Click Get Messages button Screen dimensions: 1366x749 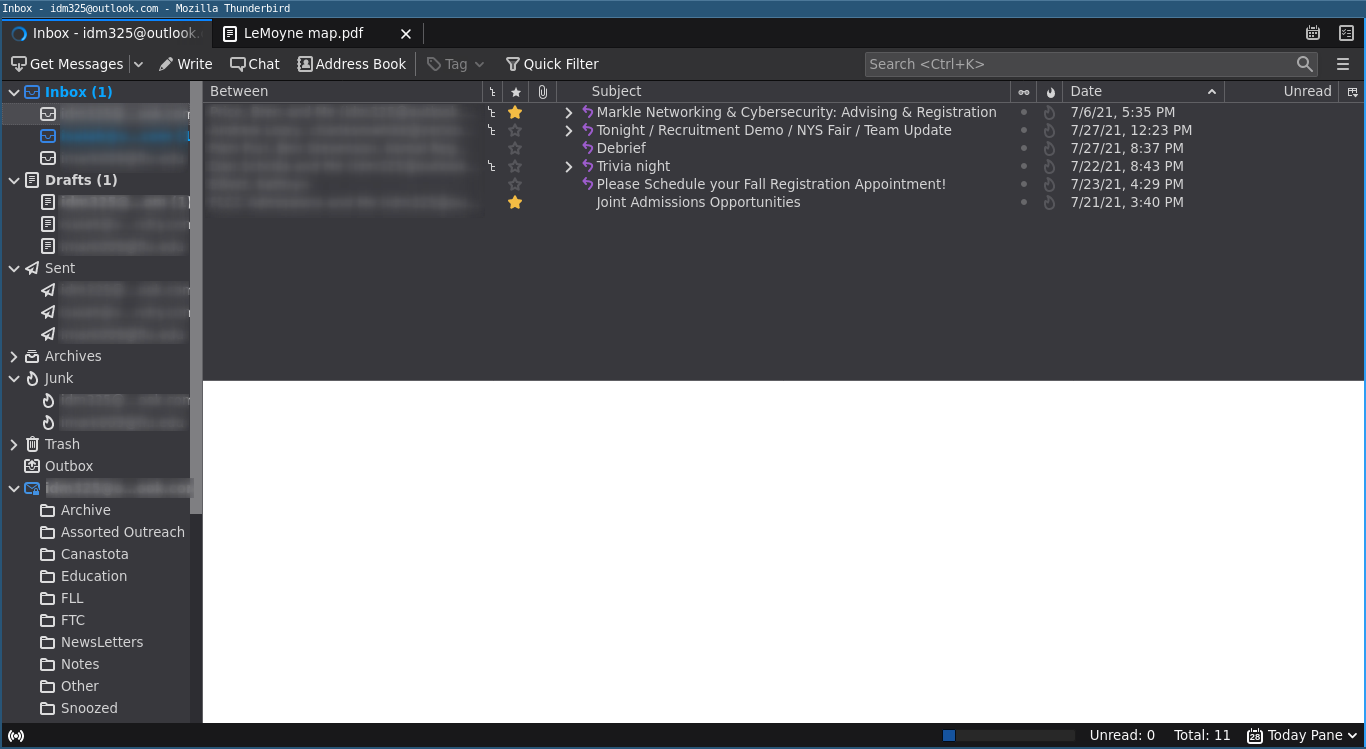67,64
